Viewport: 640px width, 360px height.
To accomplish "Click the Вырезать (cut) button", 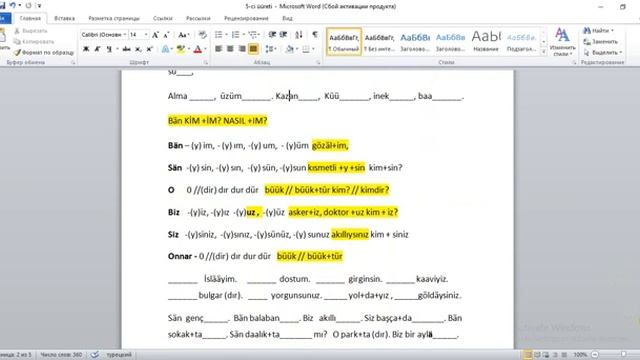I will (31, 31).
